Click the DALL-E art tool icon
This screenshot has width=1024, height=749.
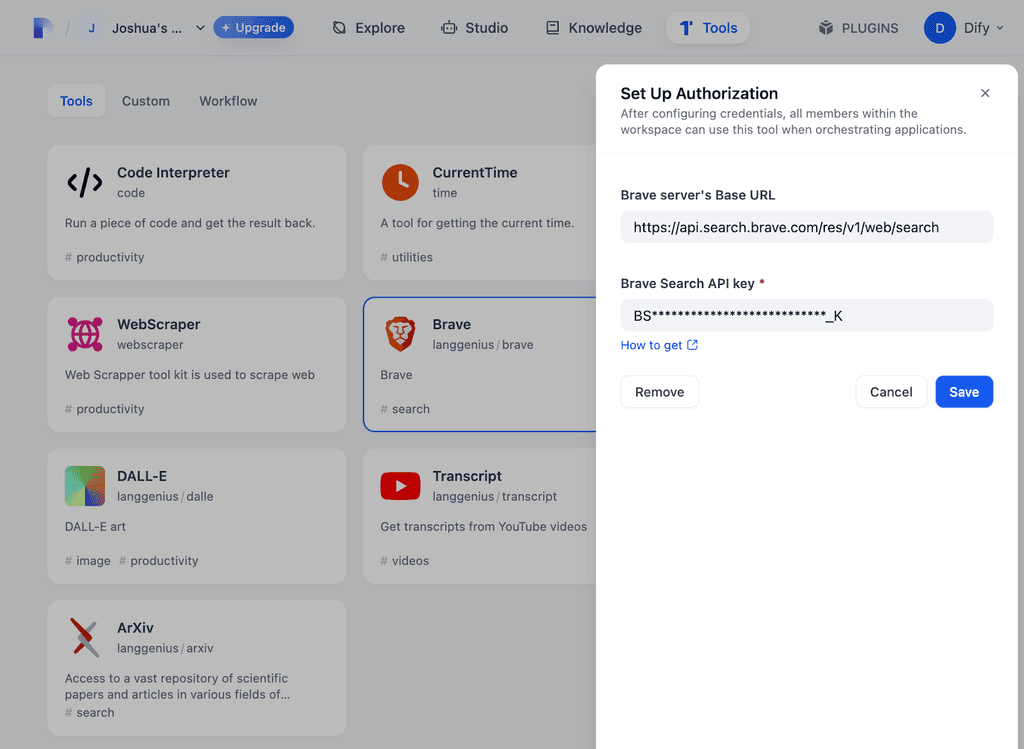pos(85,487)
